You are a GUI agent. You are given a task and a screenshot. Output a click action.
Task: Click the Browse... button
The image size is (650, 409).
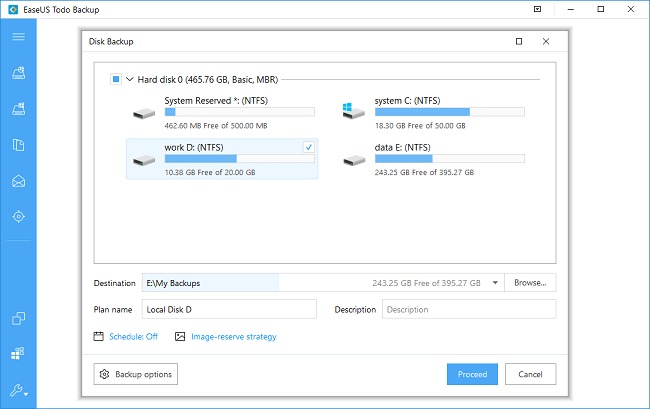[530, 283]
